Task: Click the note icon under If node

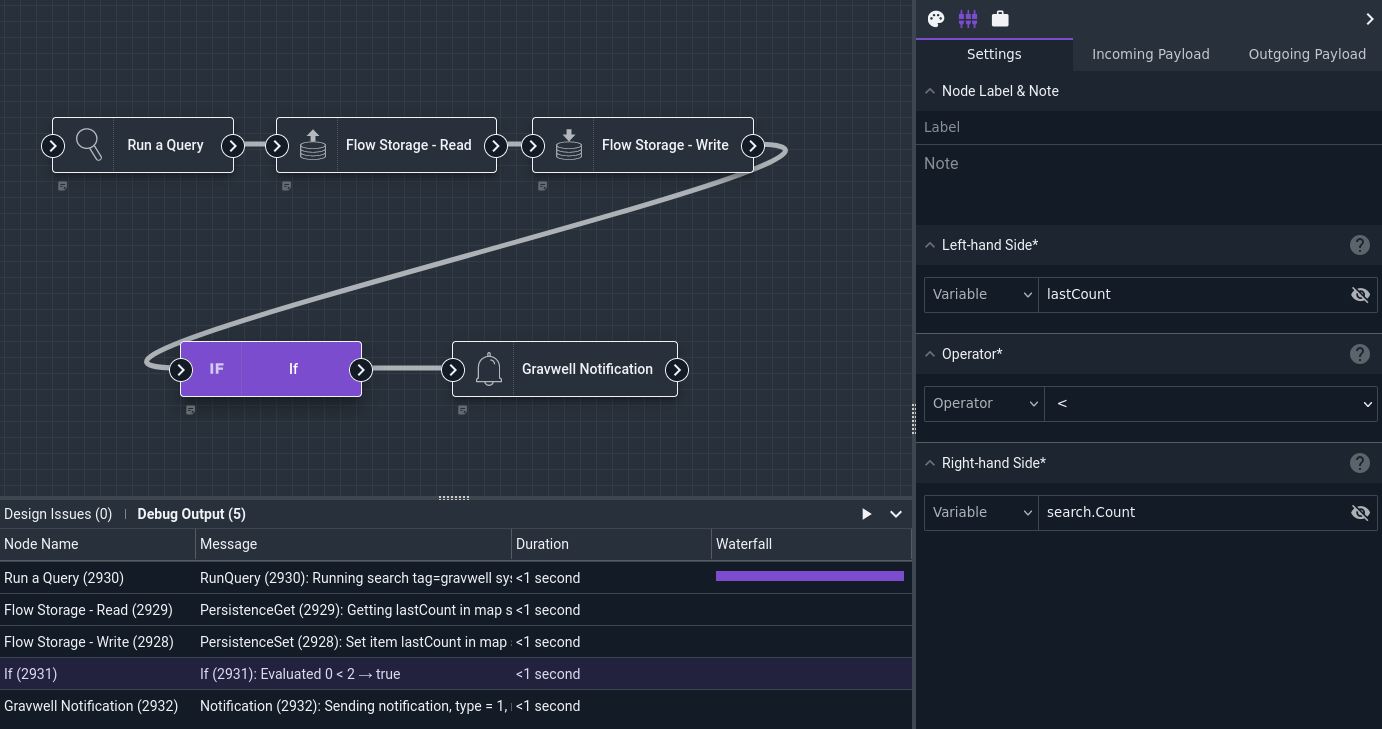Action: pos(190,410)
